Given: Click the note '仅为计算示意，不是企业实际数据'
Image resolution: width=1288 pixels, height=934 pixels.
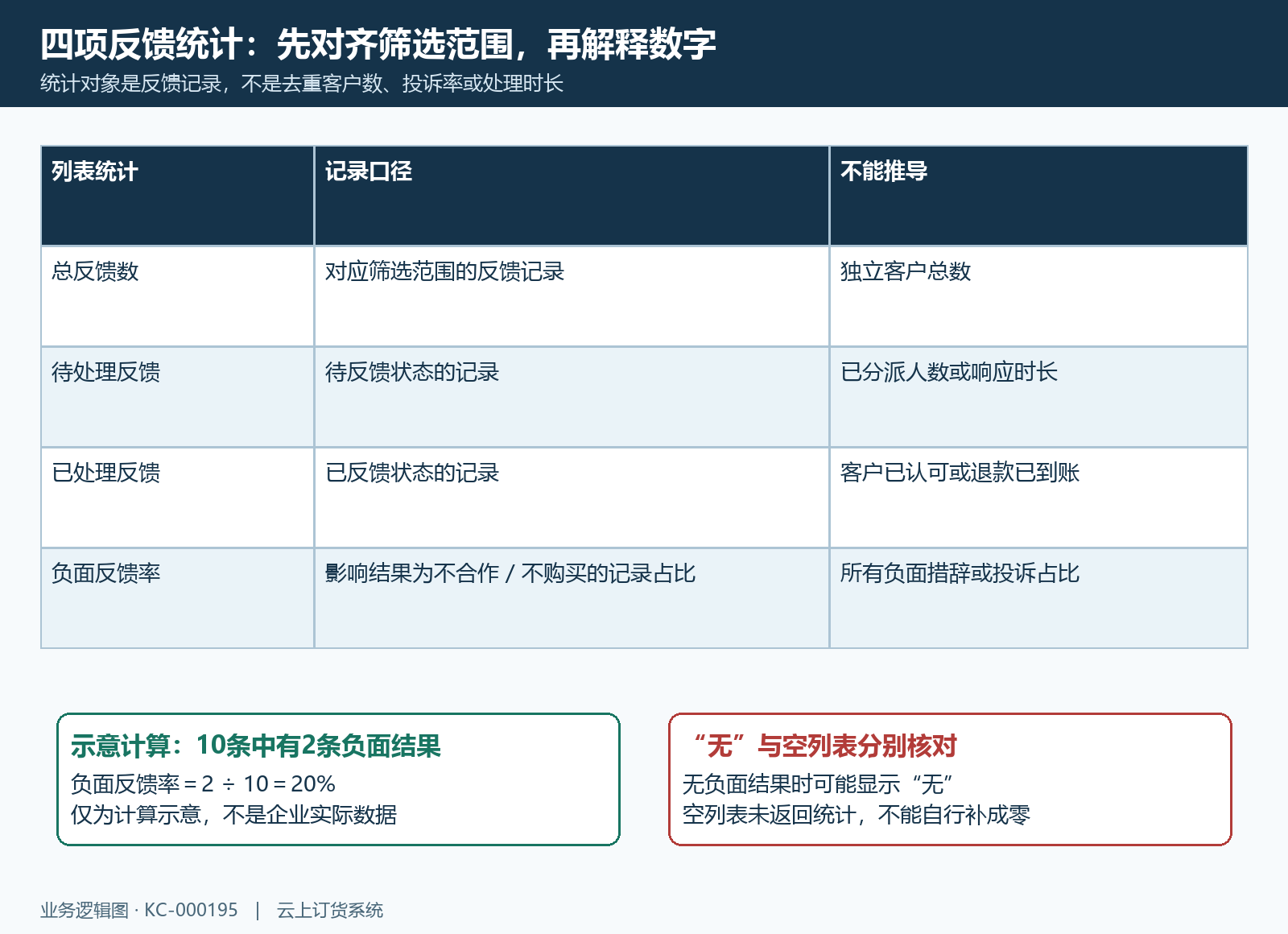Looking at the screenshot, I should tap(233, 815).
